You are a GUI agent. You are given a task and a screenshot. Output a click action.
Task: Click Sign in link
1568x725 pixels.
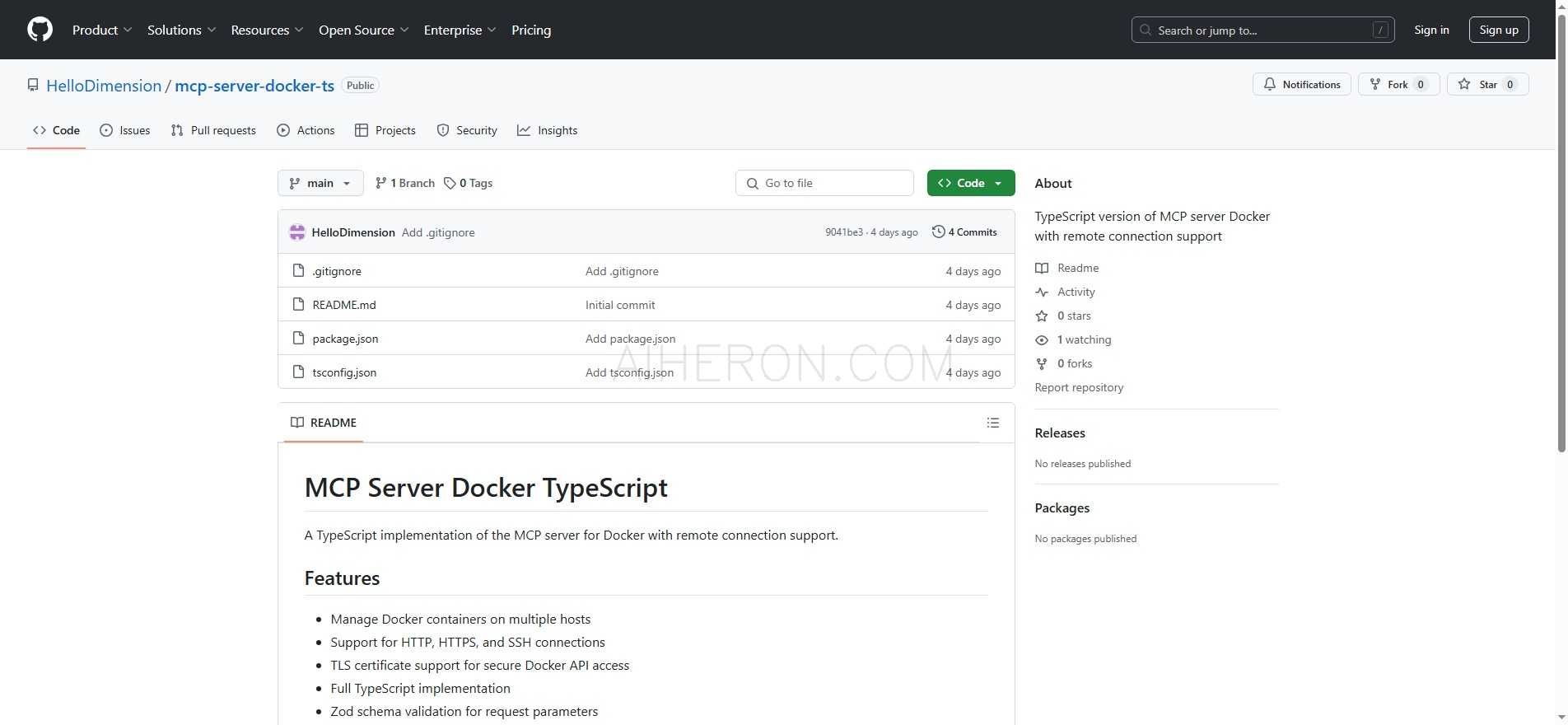point(1431,30)
